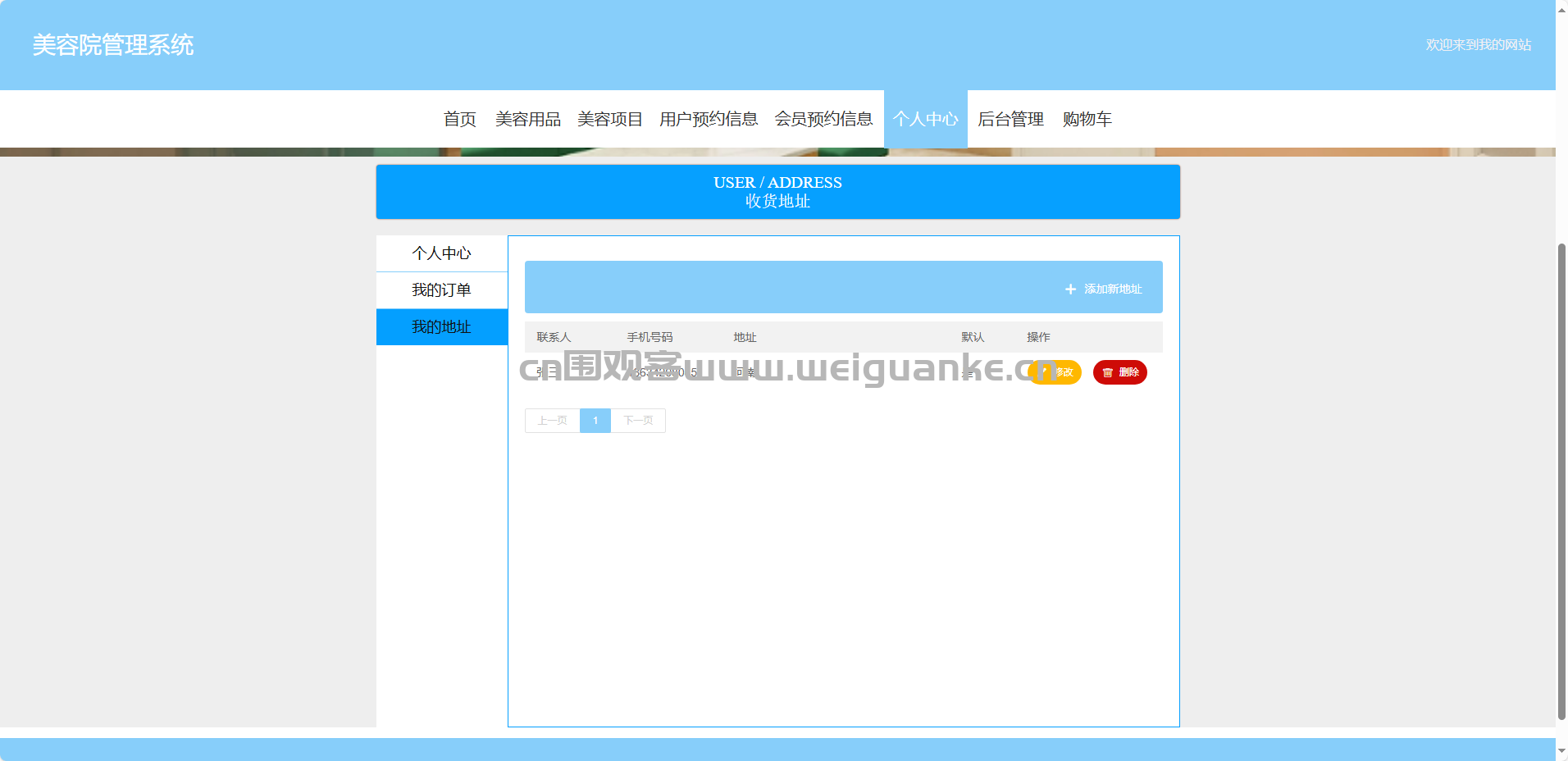
Task: Click the yellow 修改 edit button
Action: click(x=1055, y=372)
